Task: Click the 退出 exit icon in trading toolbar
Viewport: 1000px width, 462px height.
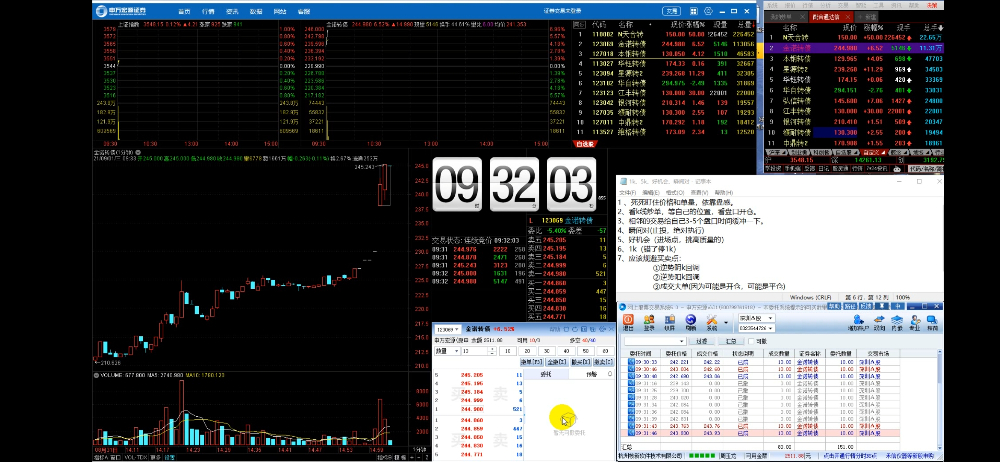Action: pos(628,323)
